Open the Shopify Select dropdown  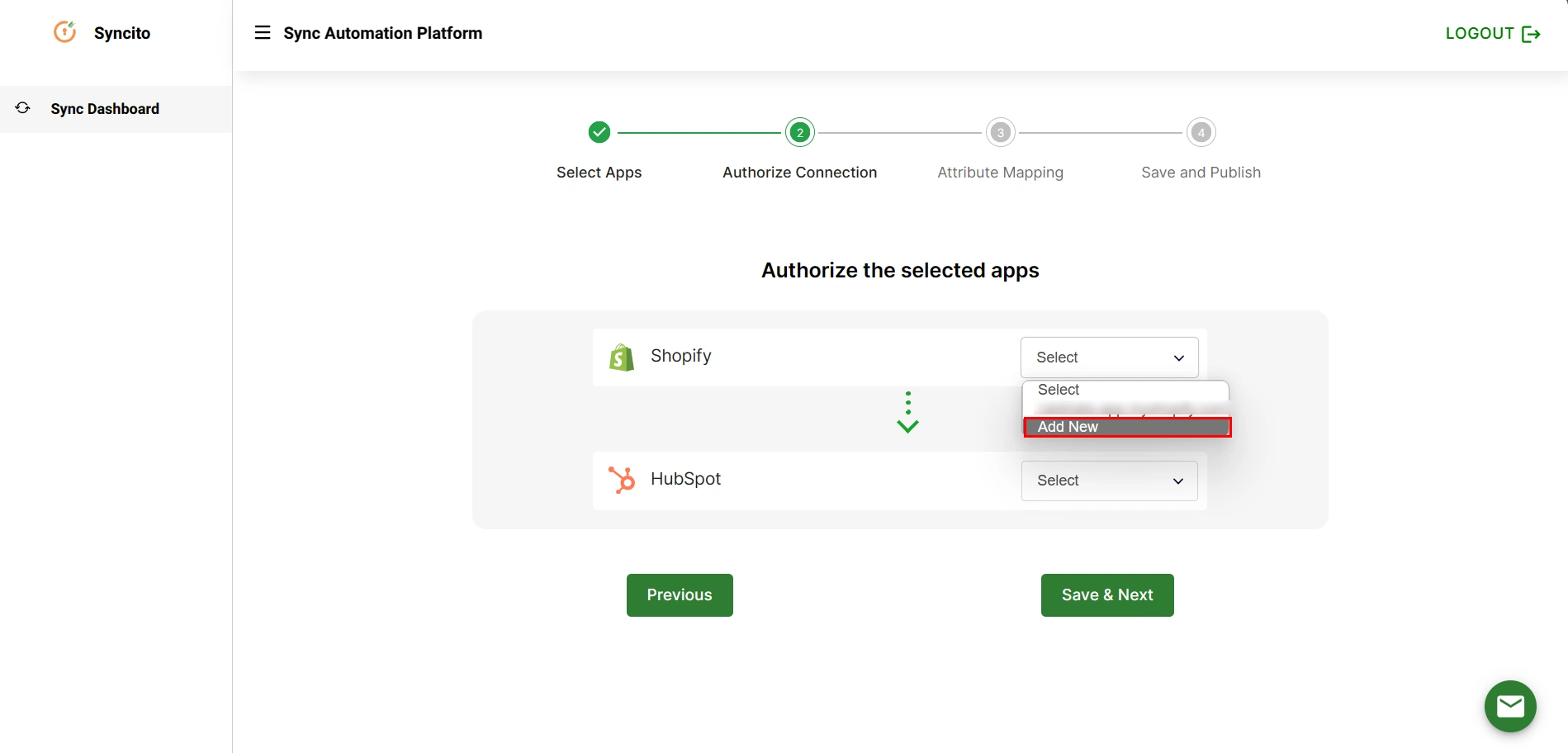point(1109,357)
